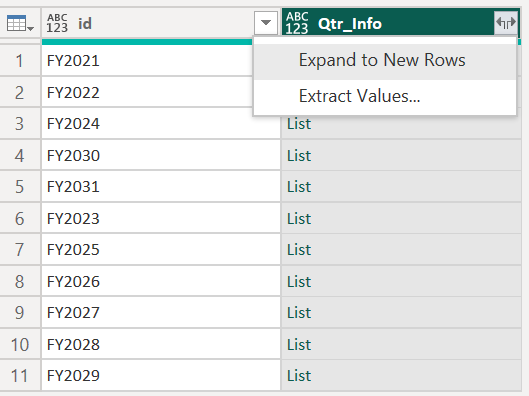Screen dimensions: 529x396
Task: Open the List link in FY2031 row
Action: coord(299,187)
